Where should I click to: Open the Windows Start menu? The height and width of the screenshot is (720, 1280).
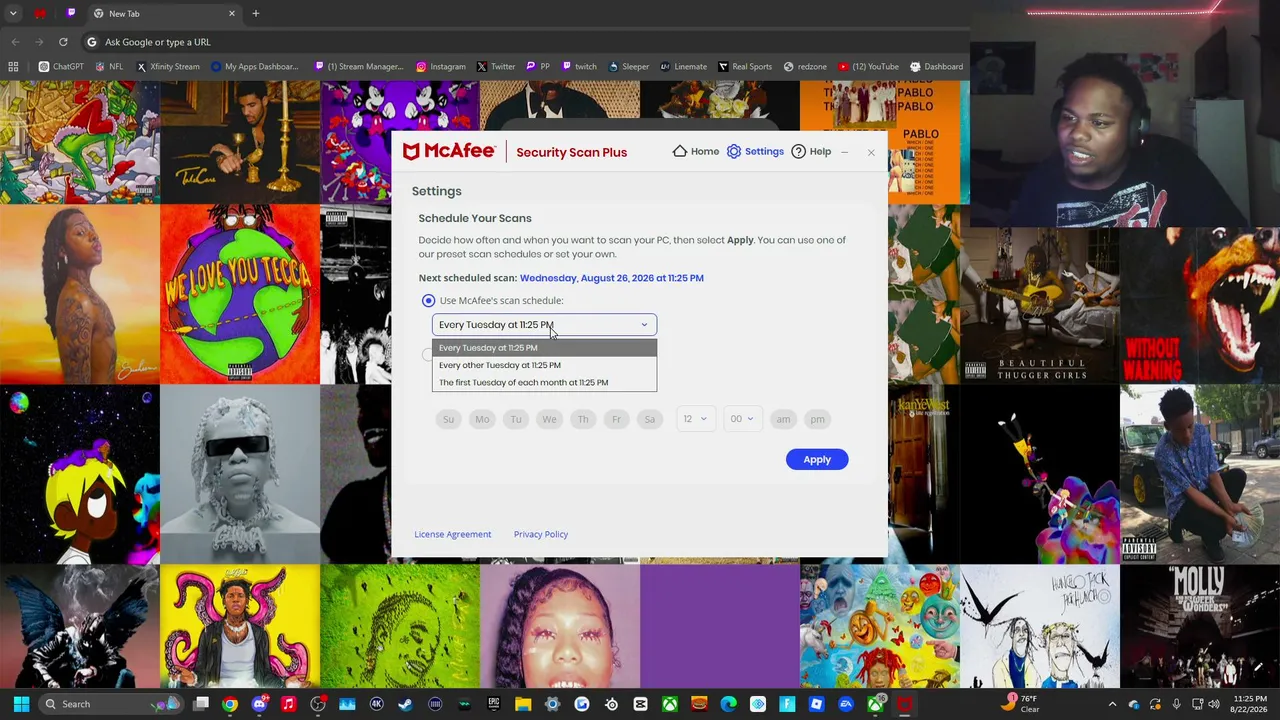click(x=21, y=704)
